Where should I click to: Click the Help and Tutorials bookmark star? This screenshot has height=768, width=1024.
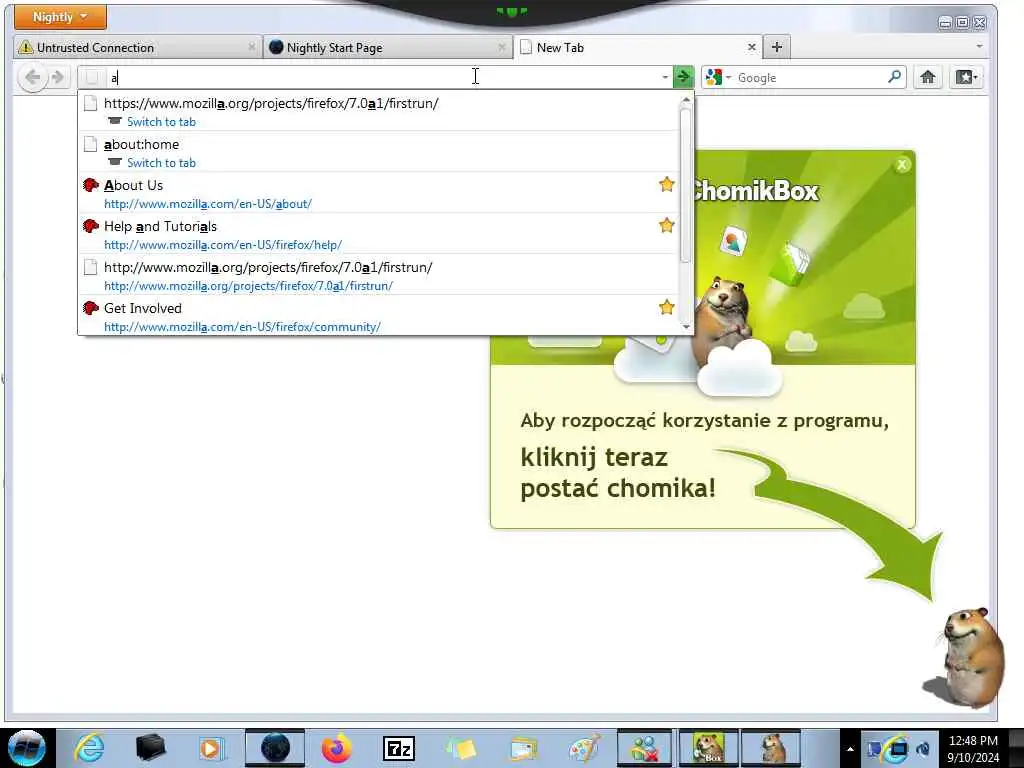[666, 226]
